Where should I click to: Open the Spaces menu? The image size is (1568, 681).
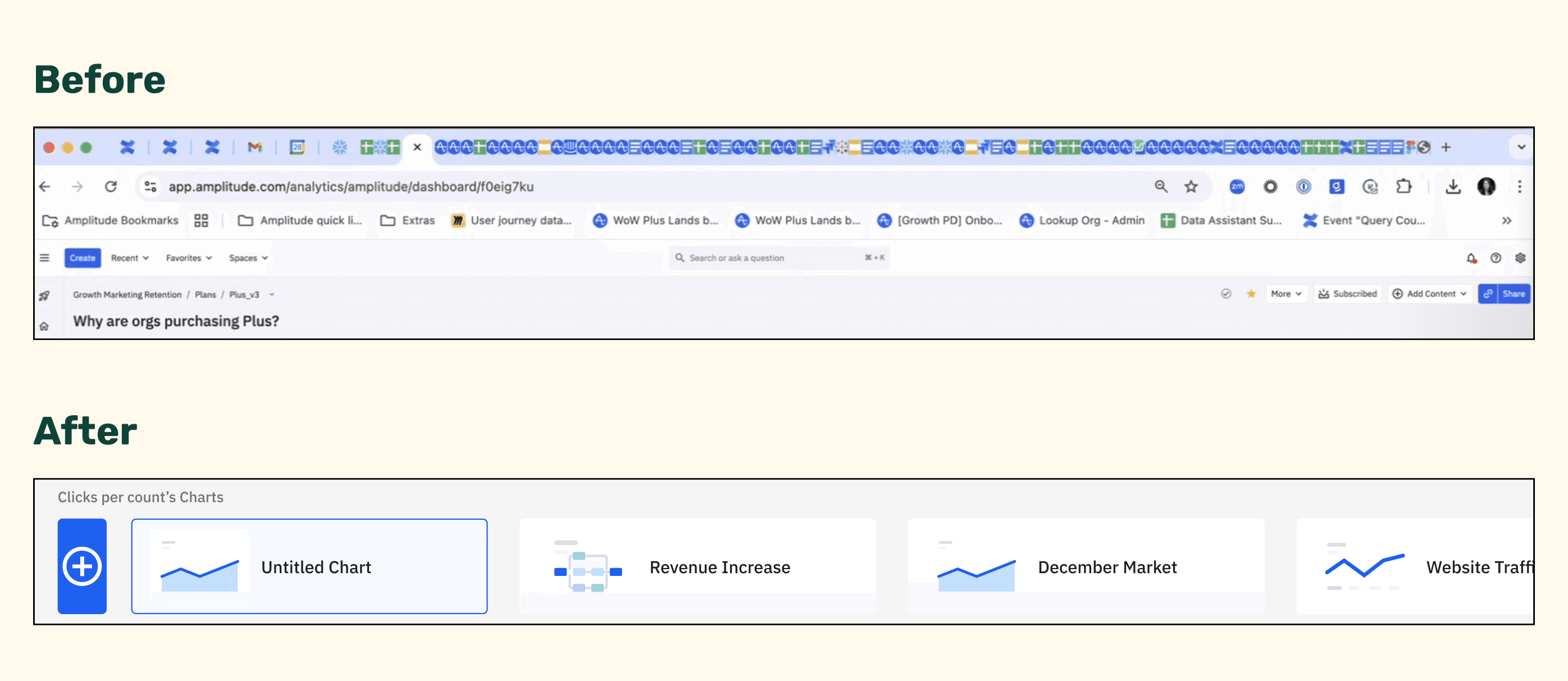click(x=248, y=258)
